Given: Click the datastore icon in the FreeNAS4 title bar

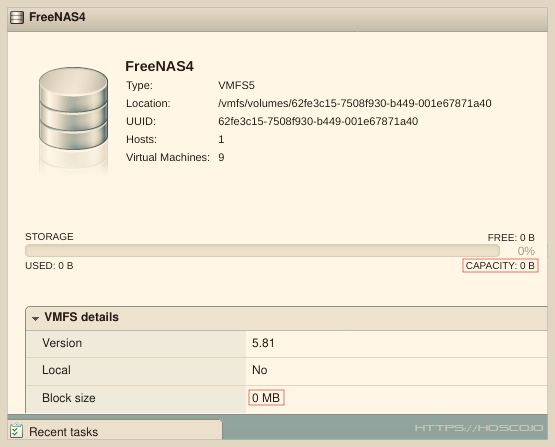Looking at the screenshot, I should coord(17,17).
